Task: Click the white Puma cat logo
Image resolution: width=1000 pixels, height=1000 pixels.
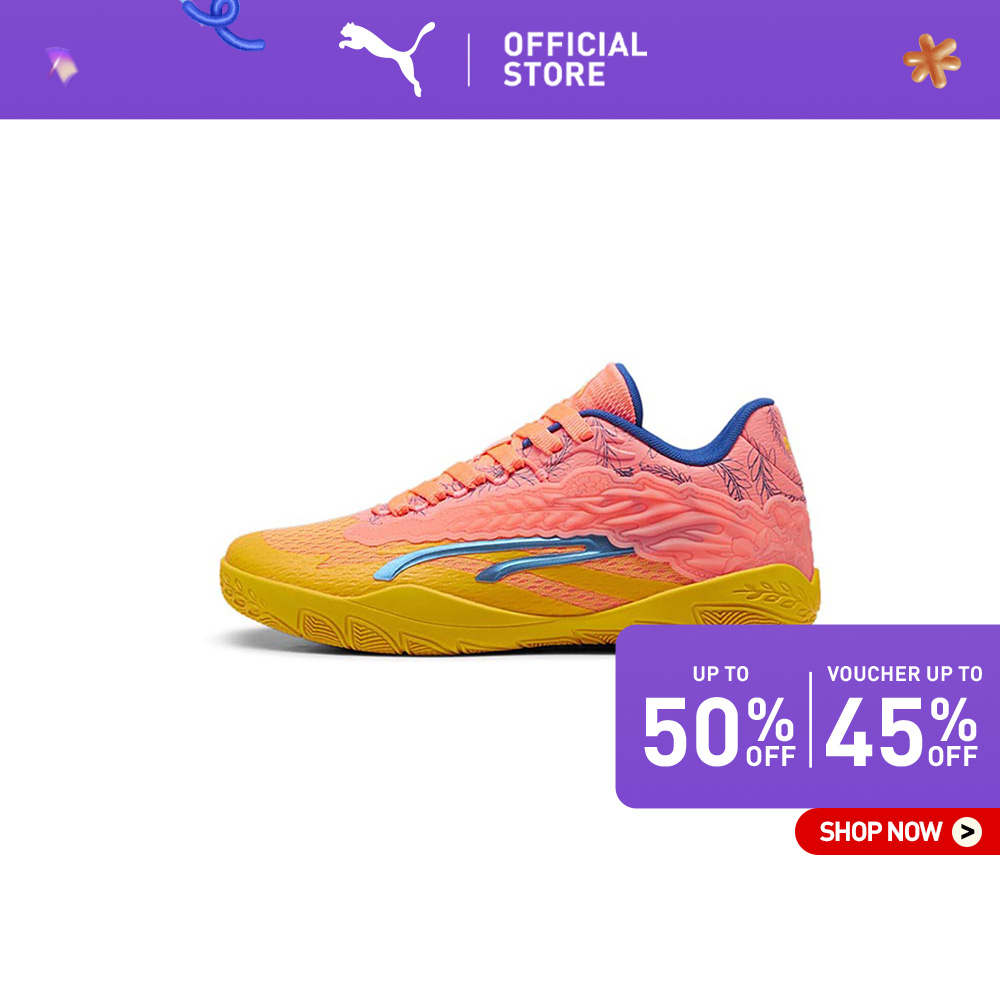Action: 386,59
